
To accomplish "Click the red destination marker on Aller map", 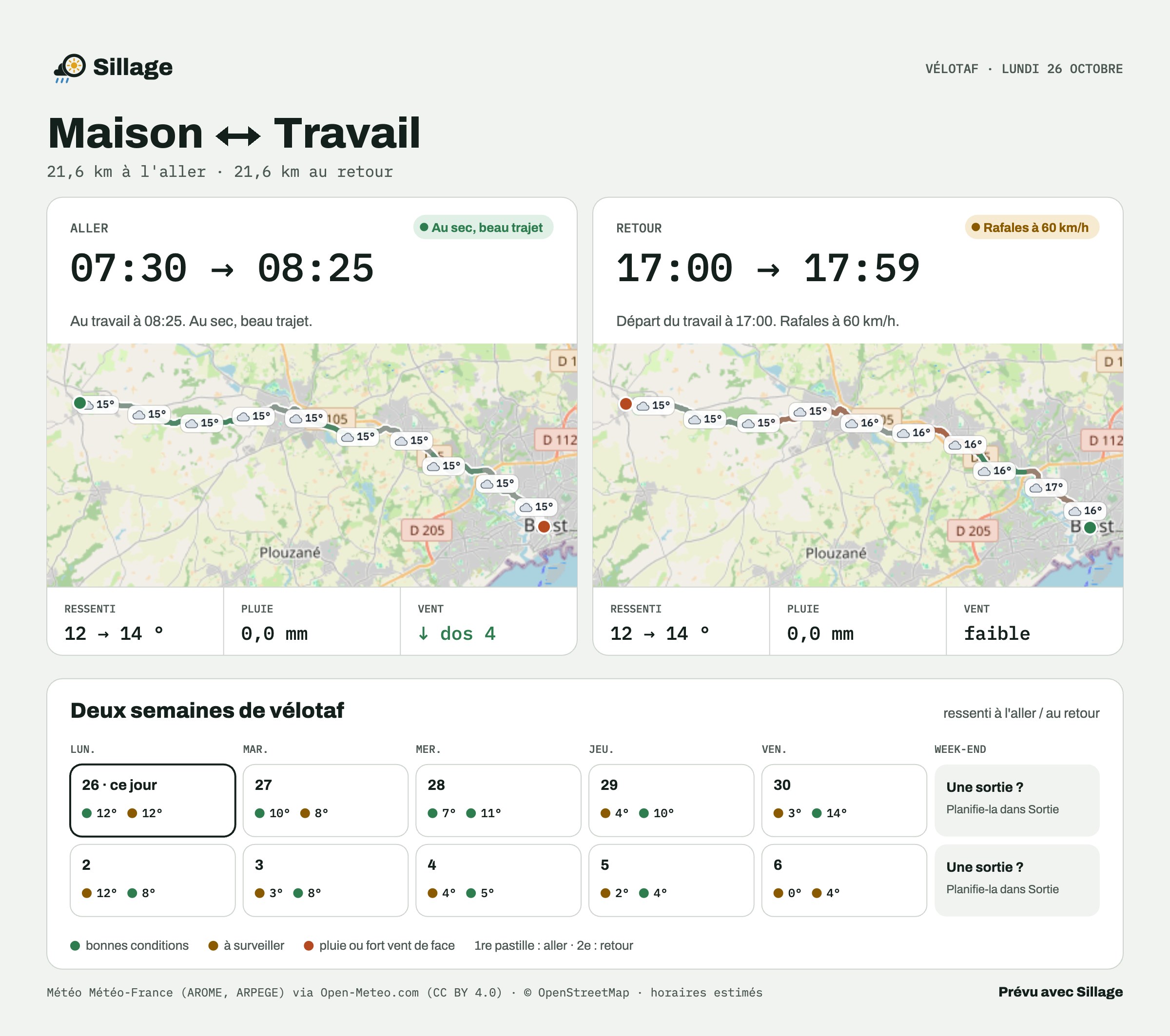I will click(544, 526).
